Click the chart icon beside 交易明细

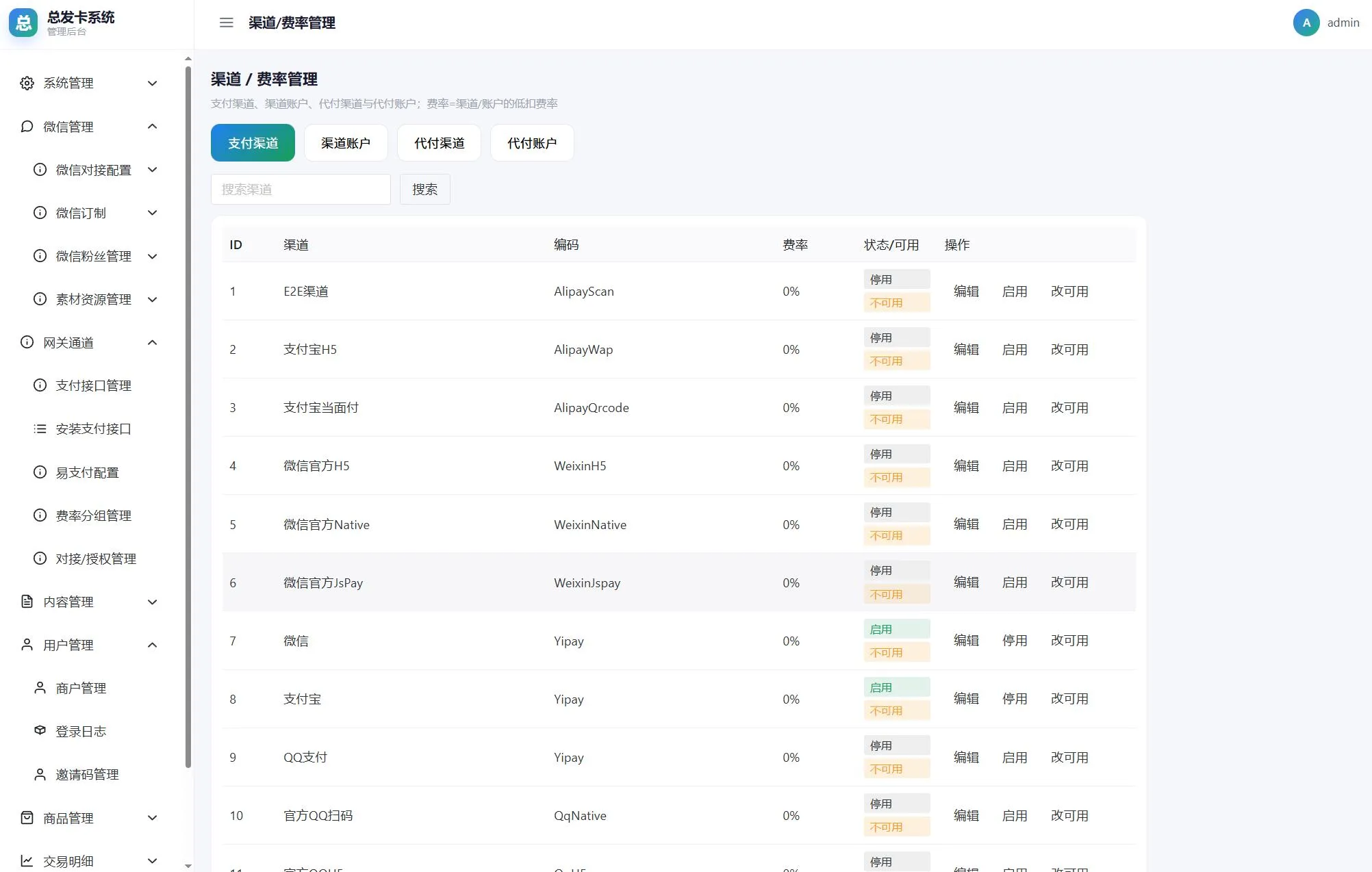(27, 861)
